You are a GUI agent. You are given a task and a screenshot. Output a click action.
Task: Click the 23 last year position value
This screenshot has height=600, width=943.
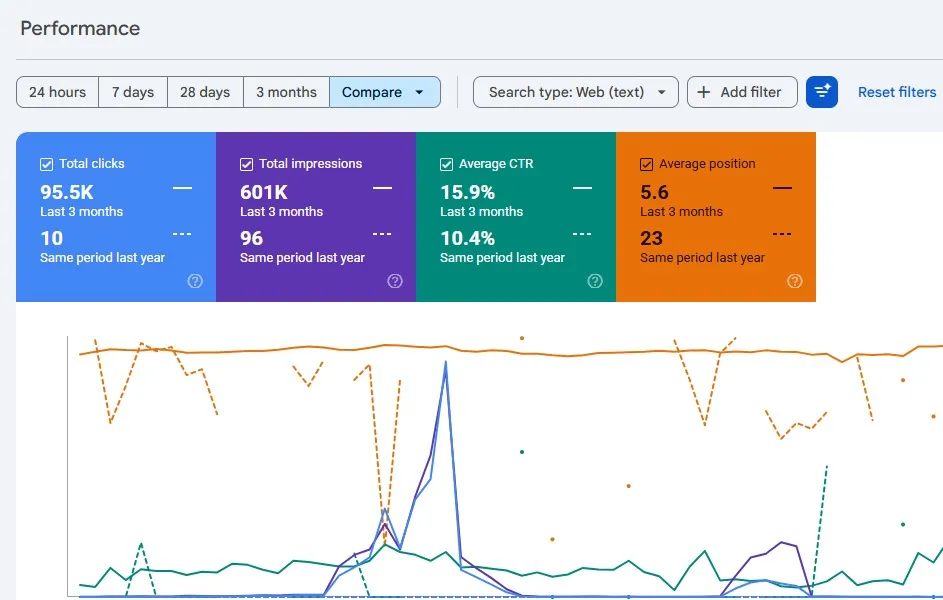pos(651,238)
